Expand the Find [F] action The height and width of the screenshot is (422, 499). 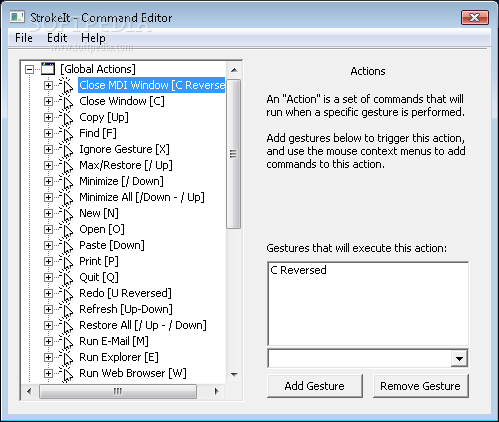click(48, 133)
